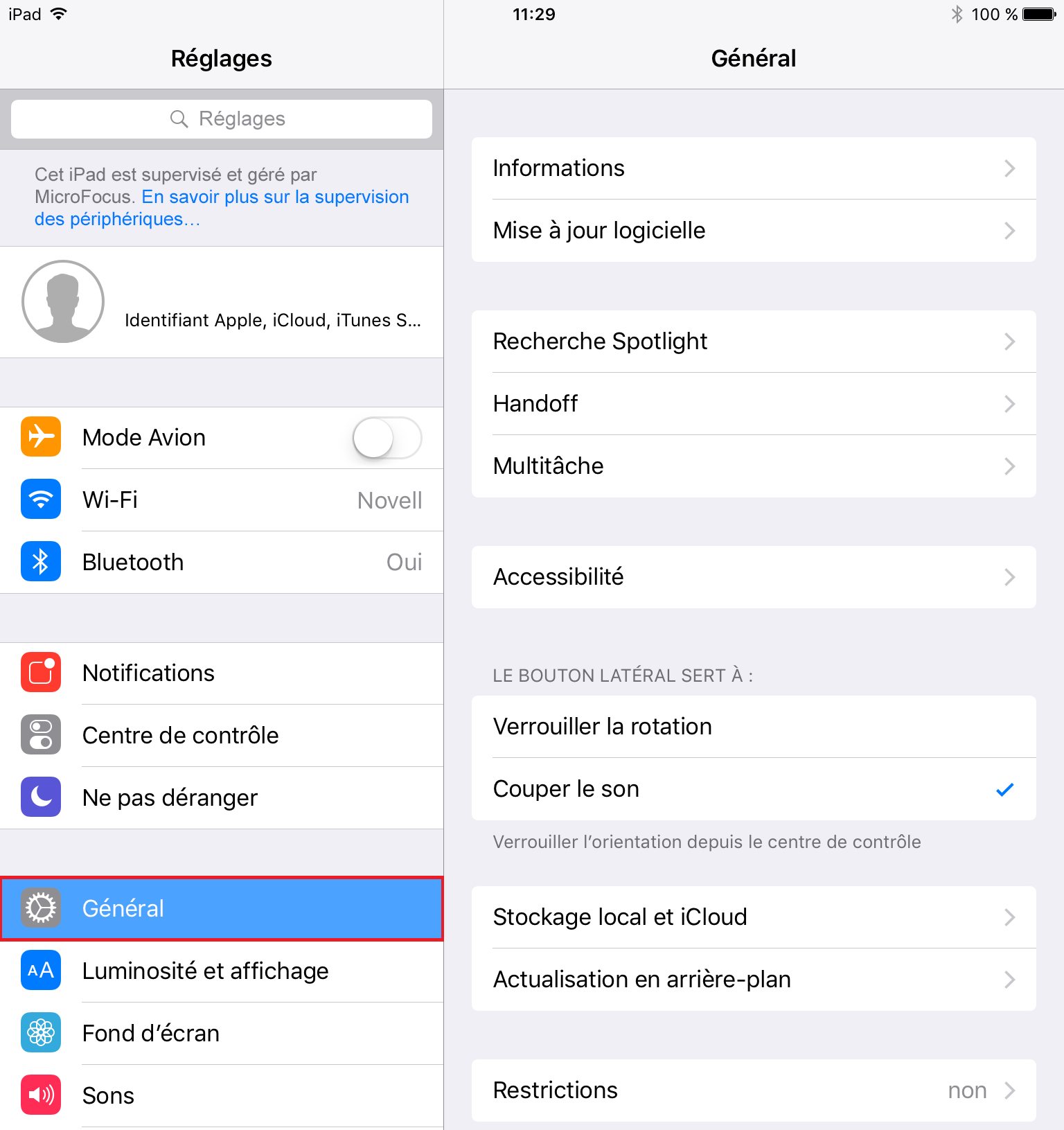The width and height of the screenshot is (1064, 1130).
Task: Select Général in the settings sidebar
Action: pos(222,908)
